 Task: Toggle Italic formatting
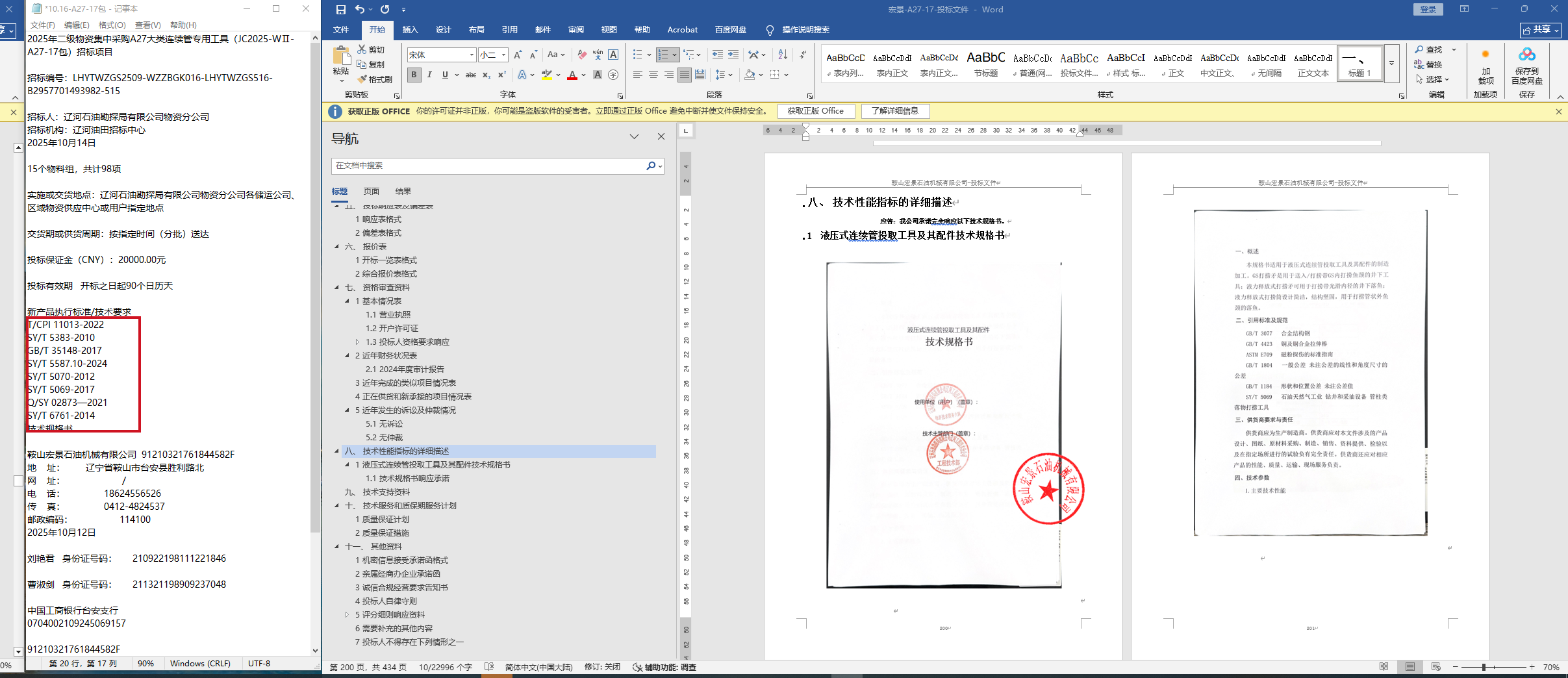click(x=429, y=75)
